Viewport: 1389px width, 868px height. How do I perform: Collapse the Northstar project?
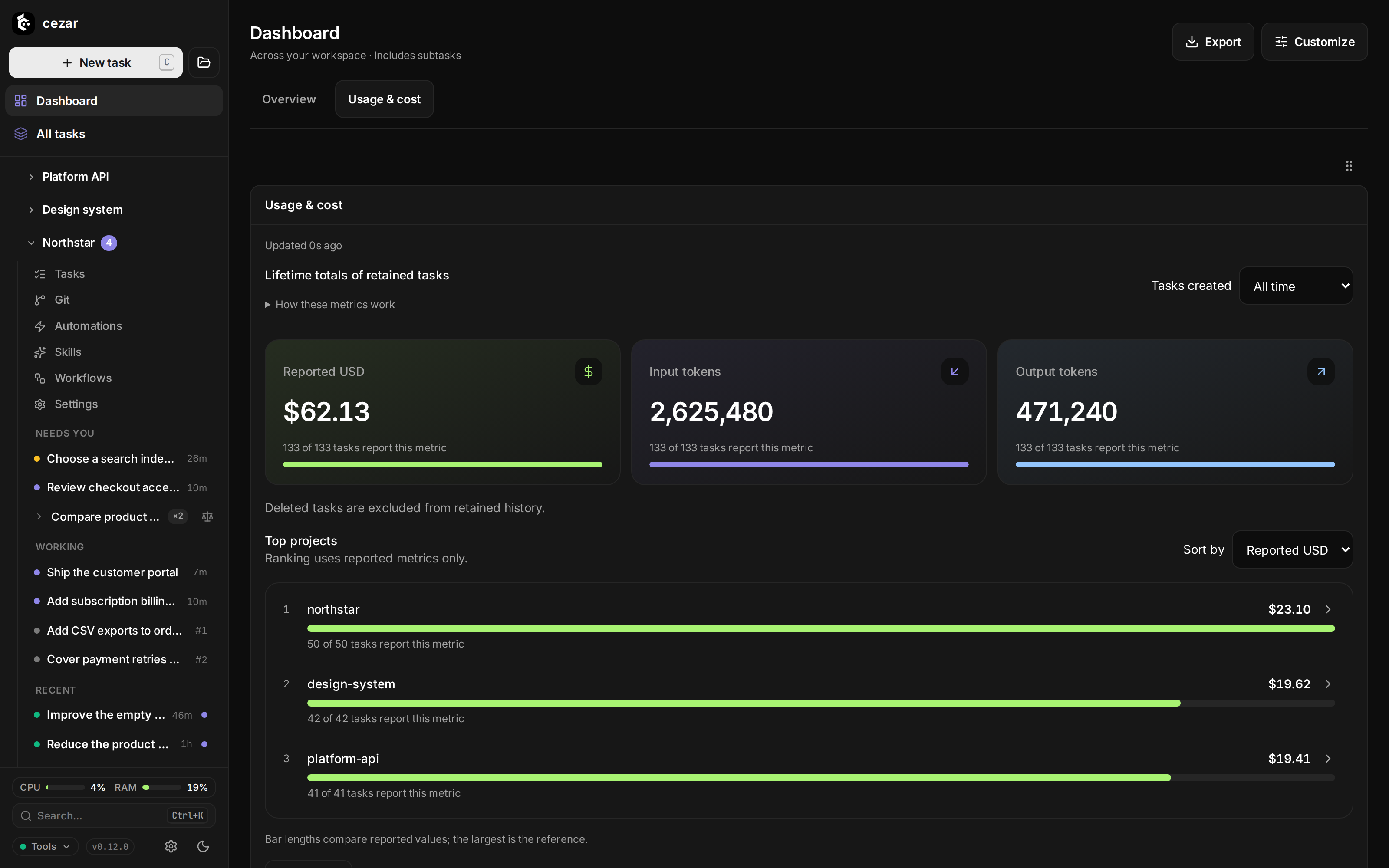[31, 243]
